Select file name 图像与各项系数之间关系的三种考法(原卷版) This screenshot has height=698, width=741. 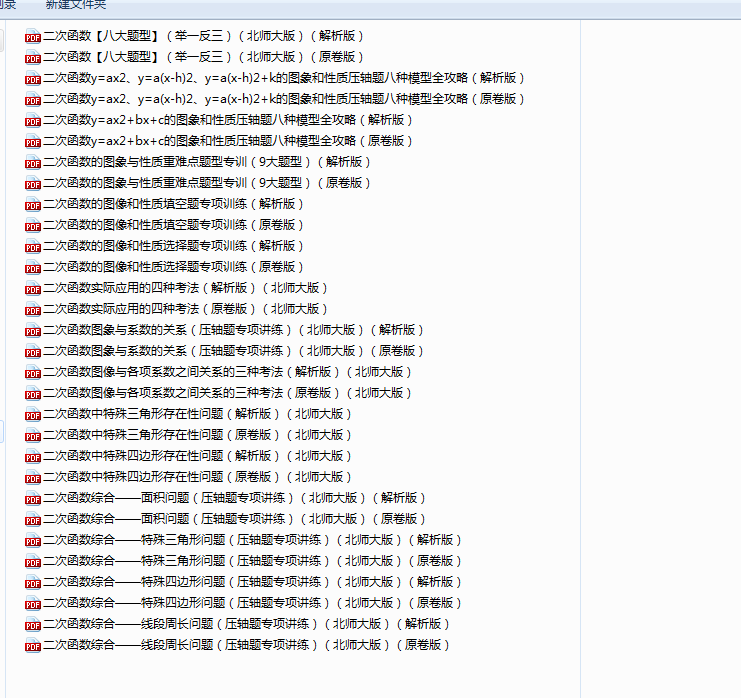(228, 393)
